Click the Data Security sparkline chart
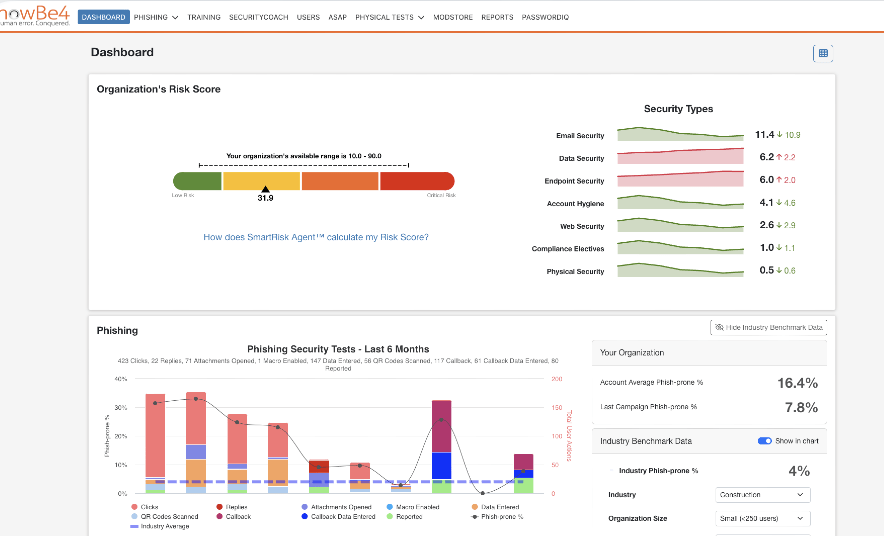 (x=680, y=156)
